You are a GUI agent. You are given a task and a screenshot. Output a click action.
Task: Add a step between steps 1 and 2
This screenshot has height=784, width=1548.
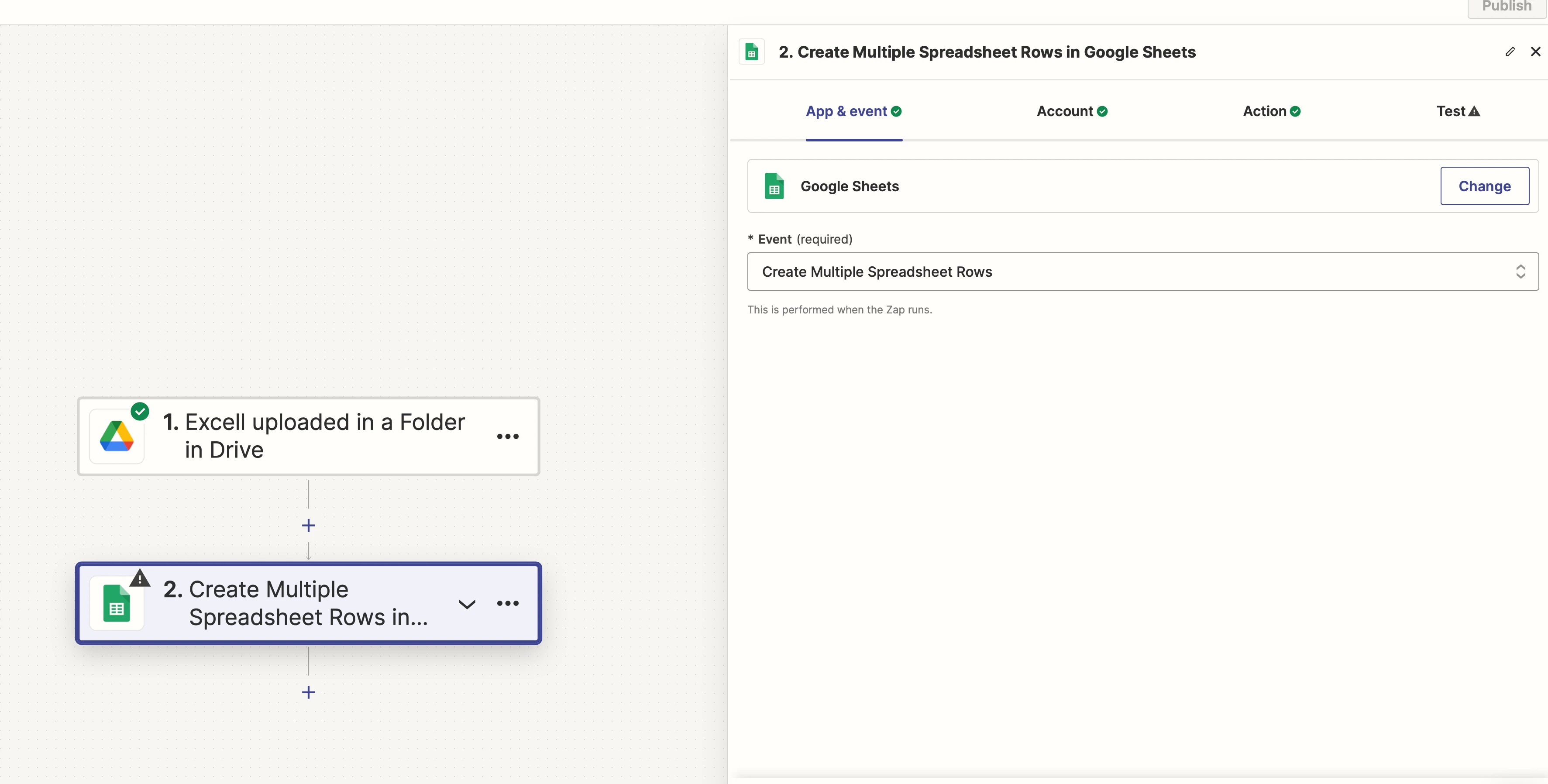coord(308,526)
